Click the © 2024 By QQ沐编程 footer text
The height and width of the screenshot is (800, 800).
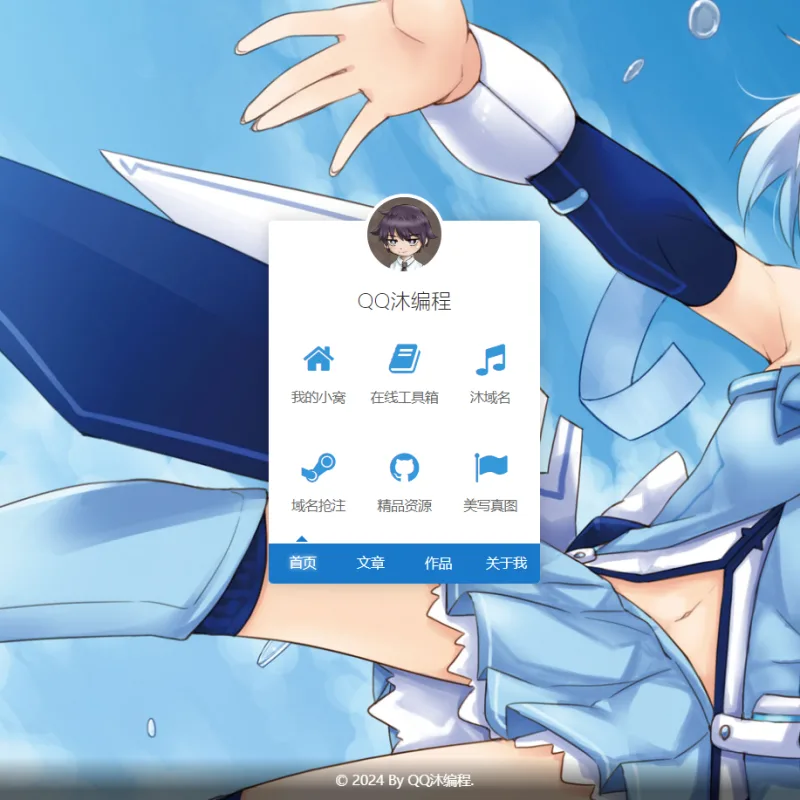[x=405, y=780]
